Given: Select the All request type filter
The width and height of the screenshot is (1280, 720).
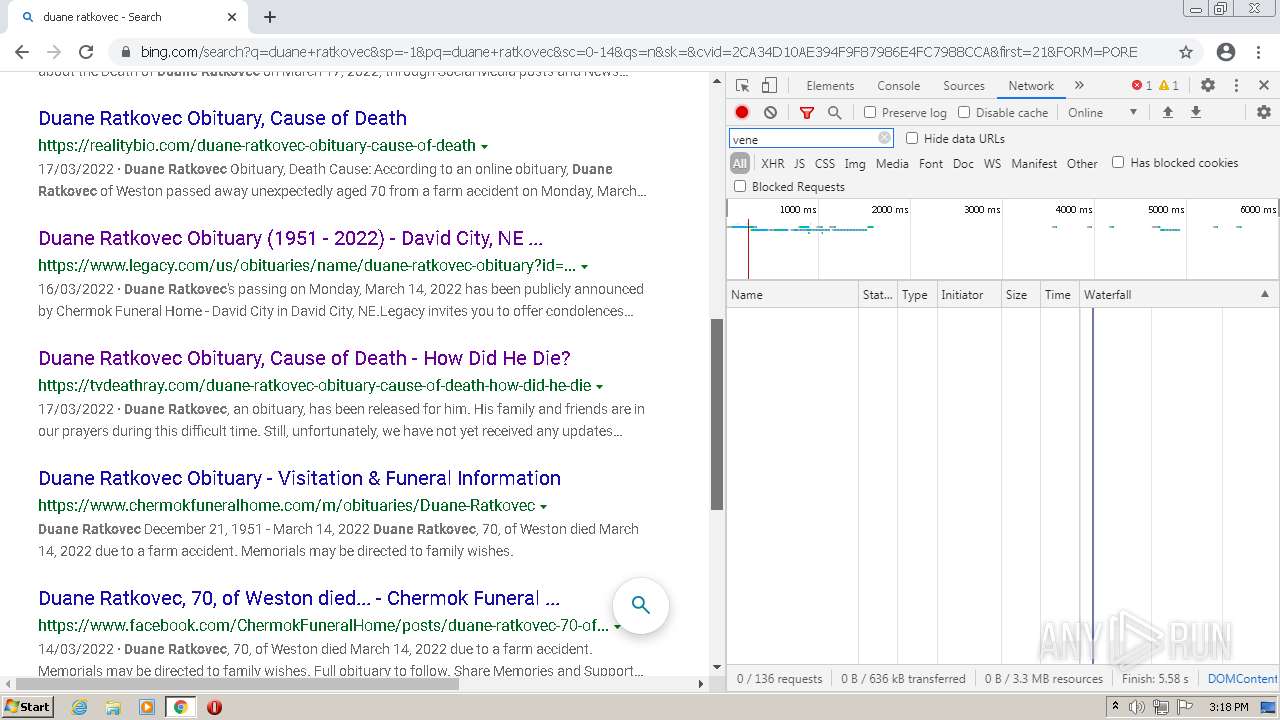Looking at the screenshot, I should pyautogui.click(x=740, y=163).
